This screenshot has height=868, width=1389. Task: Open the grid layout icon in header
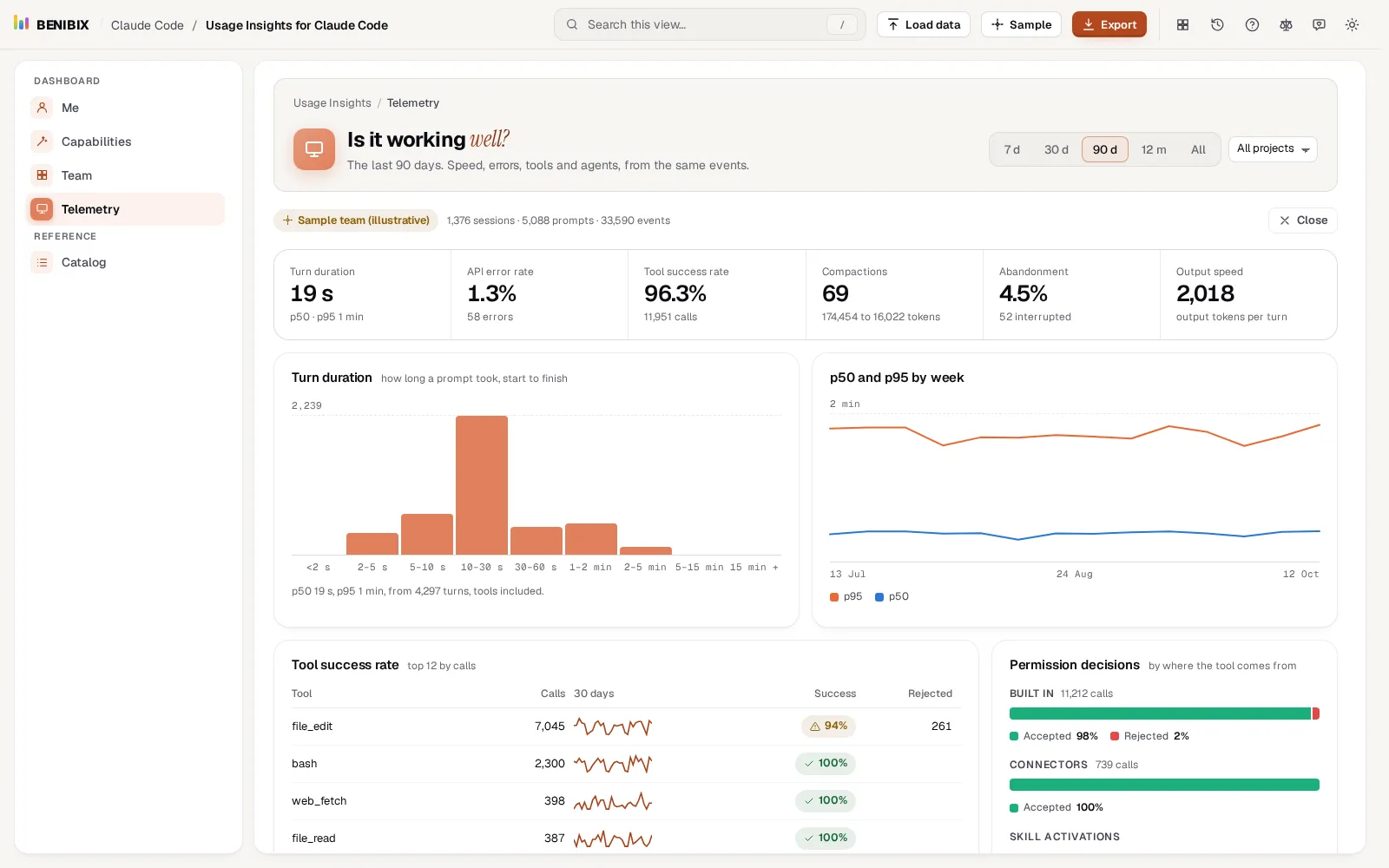click(x=1182, y=25)
